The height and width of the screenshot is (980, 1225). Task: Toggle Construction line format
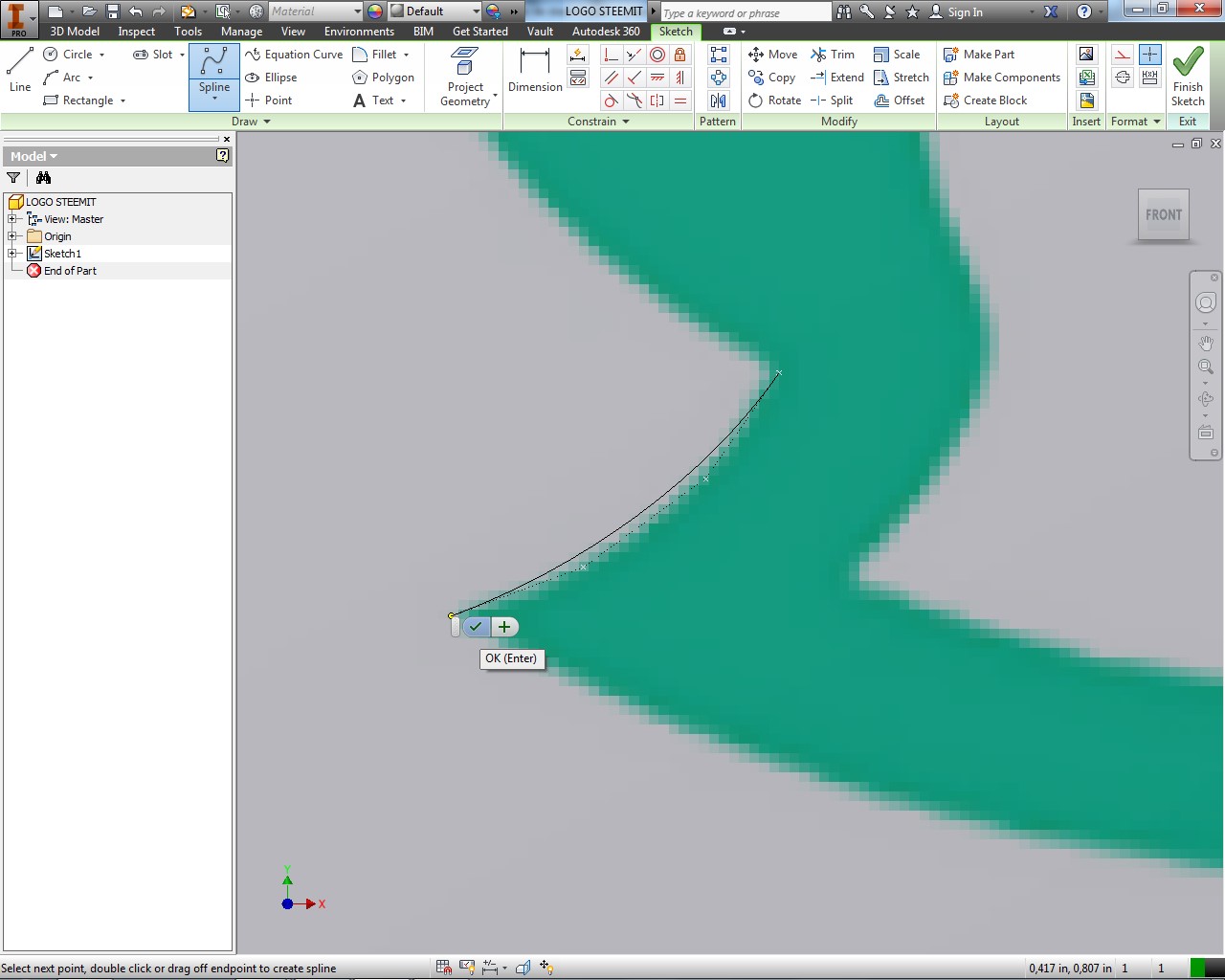(1124, 55)
